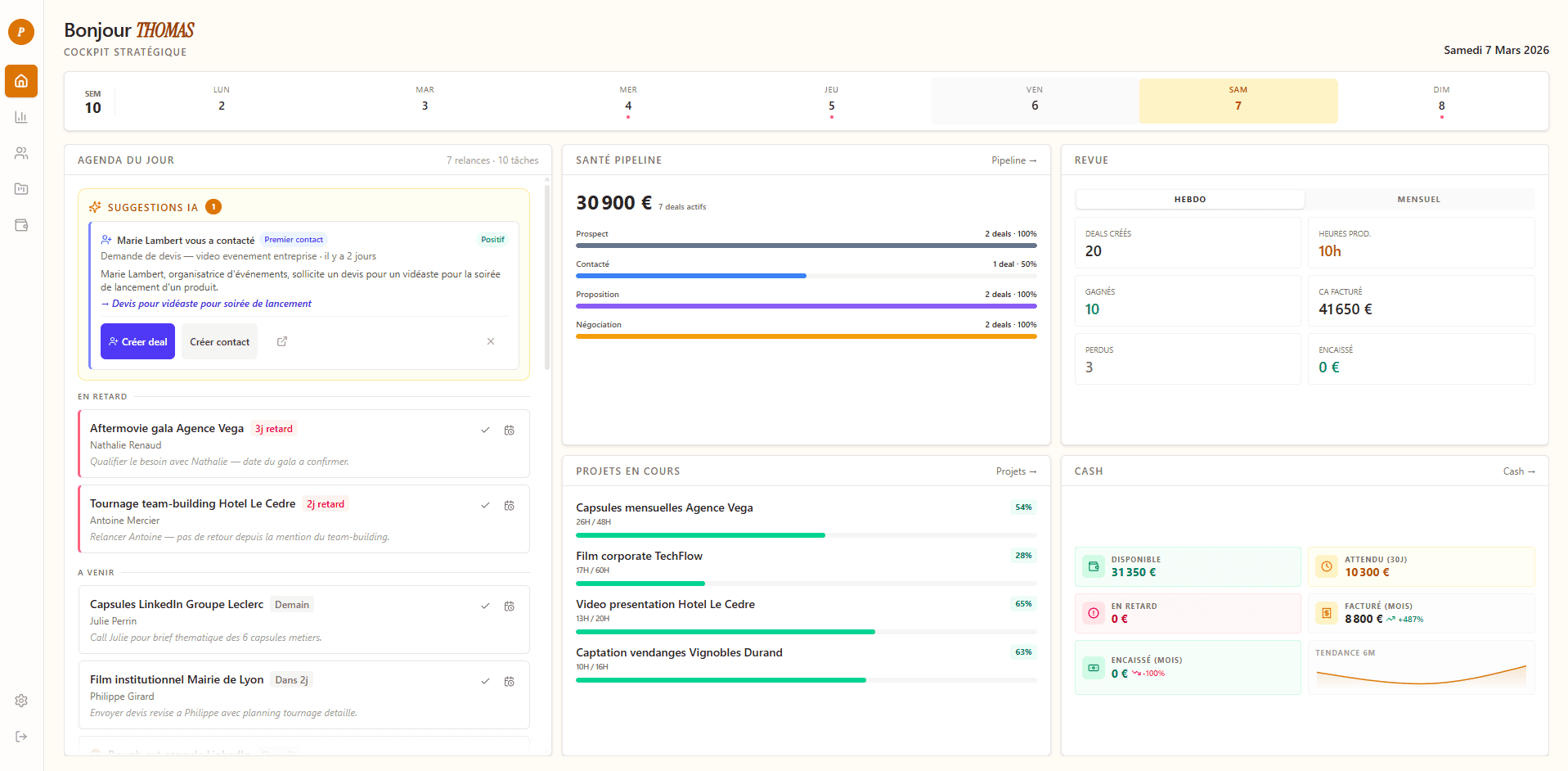1568x771 pixels.
Task: Open the finance wallet icon in sidebar
Action: (20, 225)
